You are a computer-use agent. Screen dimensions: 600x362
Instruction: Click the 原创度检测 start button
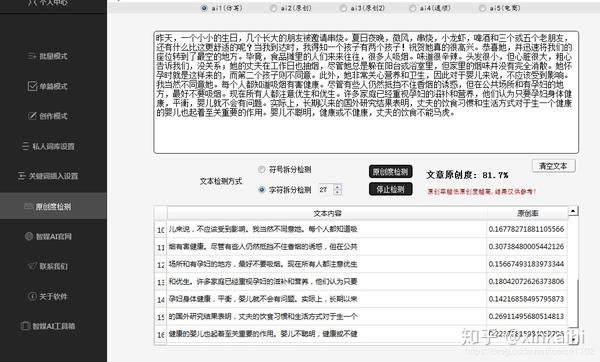(391, 171)
